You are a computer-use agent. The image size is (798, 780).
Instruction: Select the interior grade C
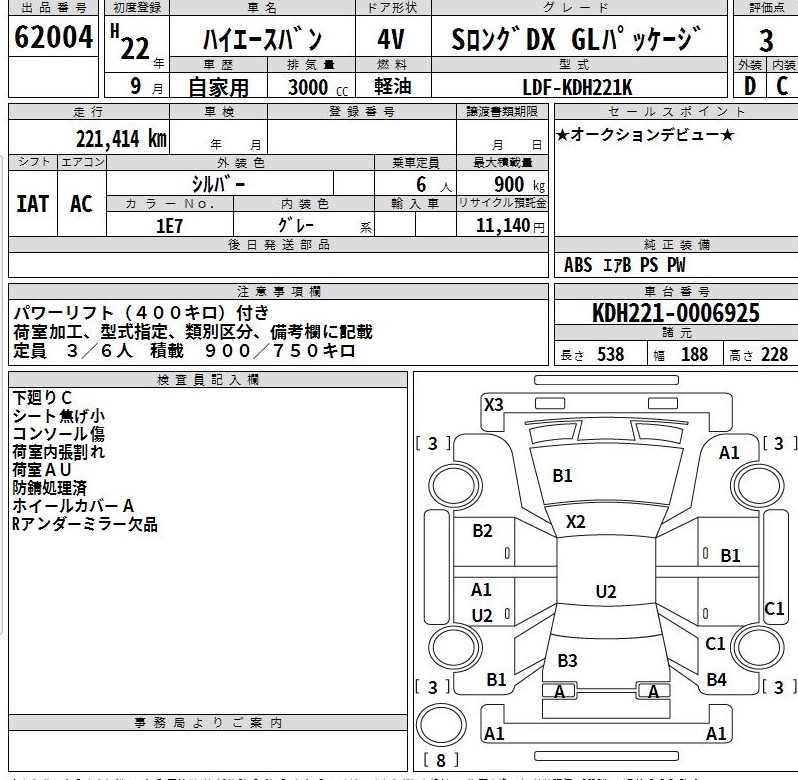coord(782,86)
